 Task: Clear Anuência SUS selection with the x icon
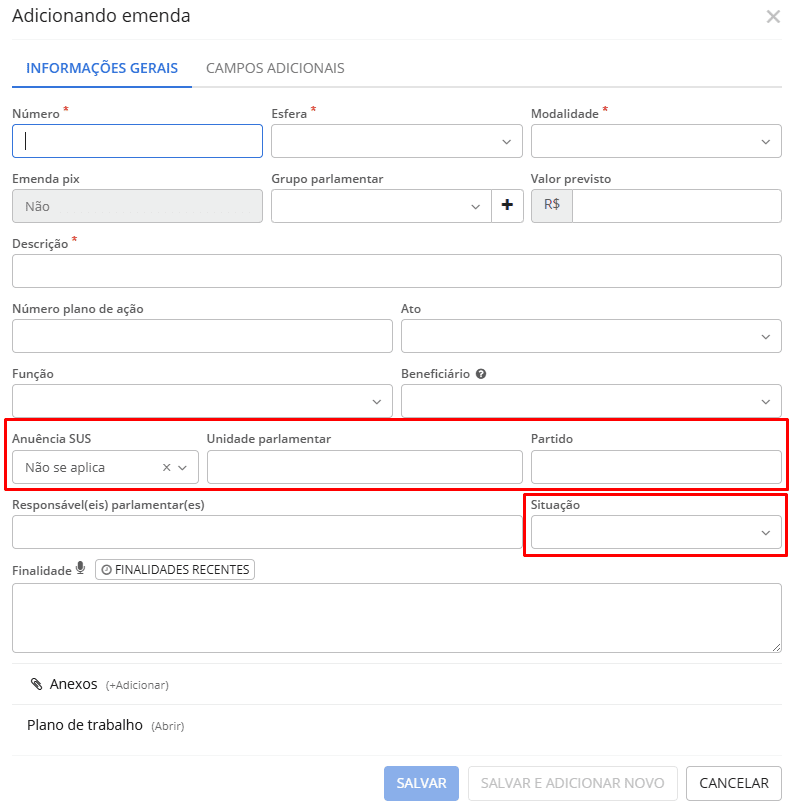tap(167, 467)
